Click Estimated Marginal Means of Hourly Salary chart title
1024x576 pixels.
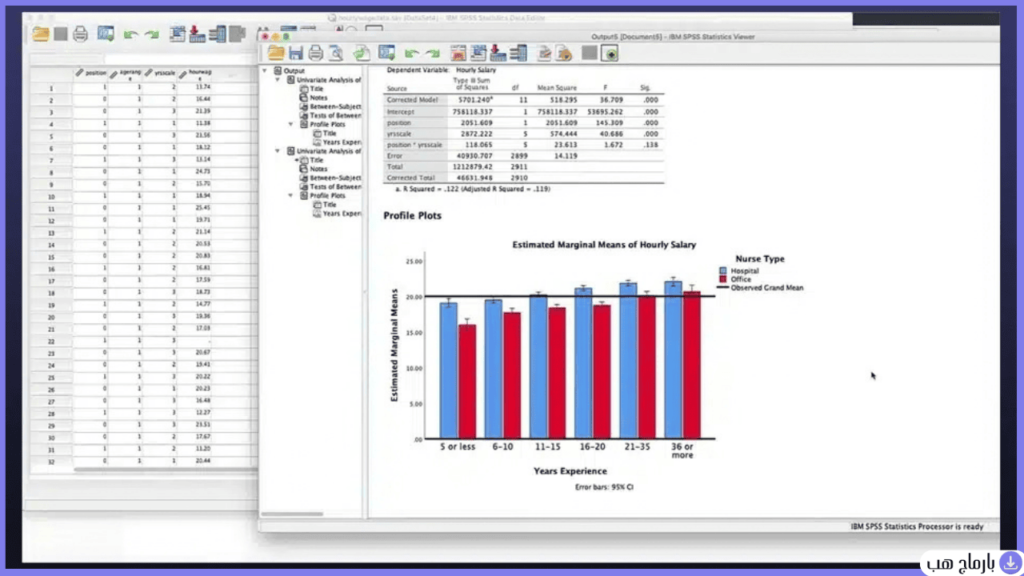(x=603, y=245)
